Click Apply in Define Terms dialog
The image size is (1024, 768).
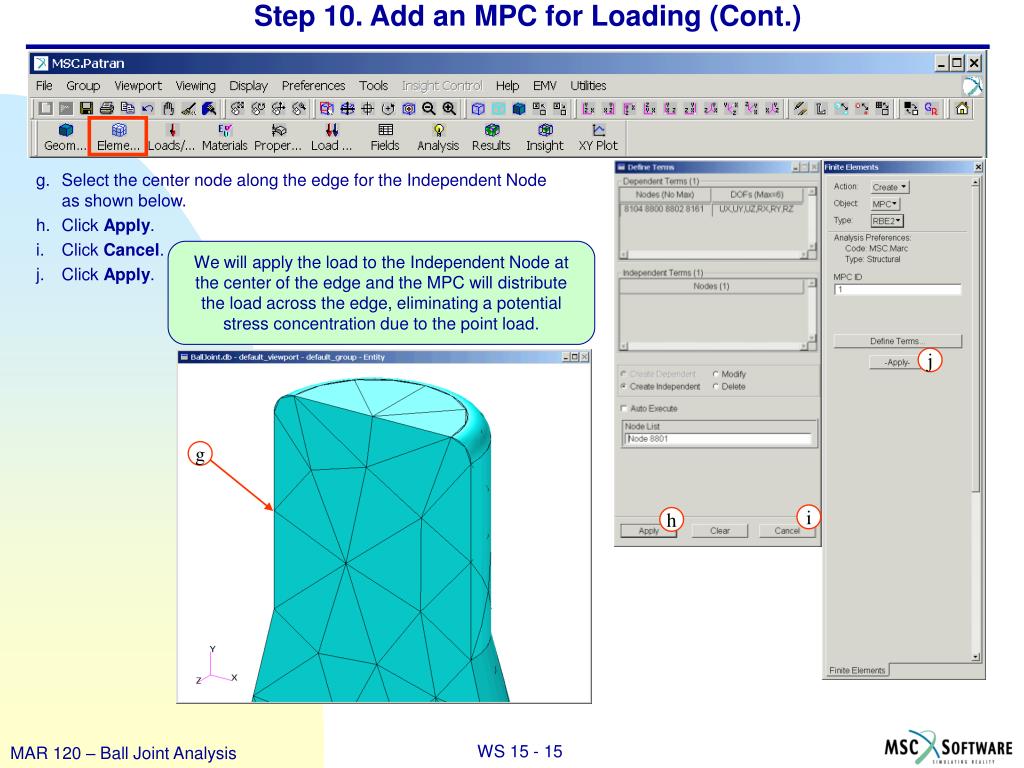click(x=648, y=531)
